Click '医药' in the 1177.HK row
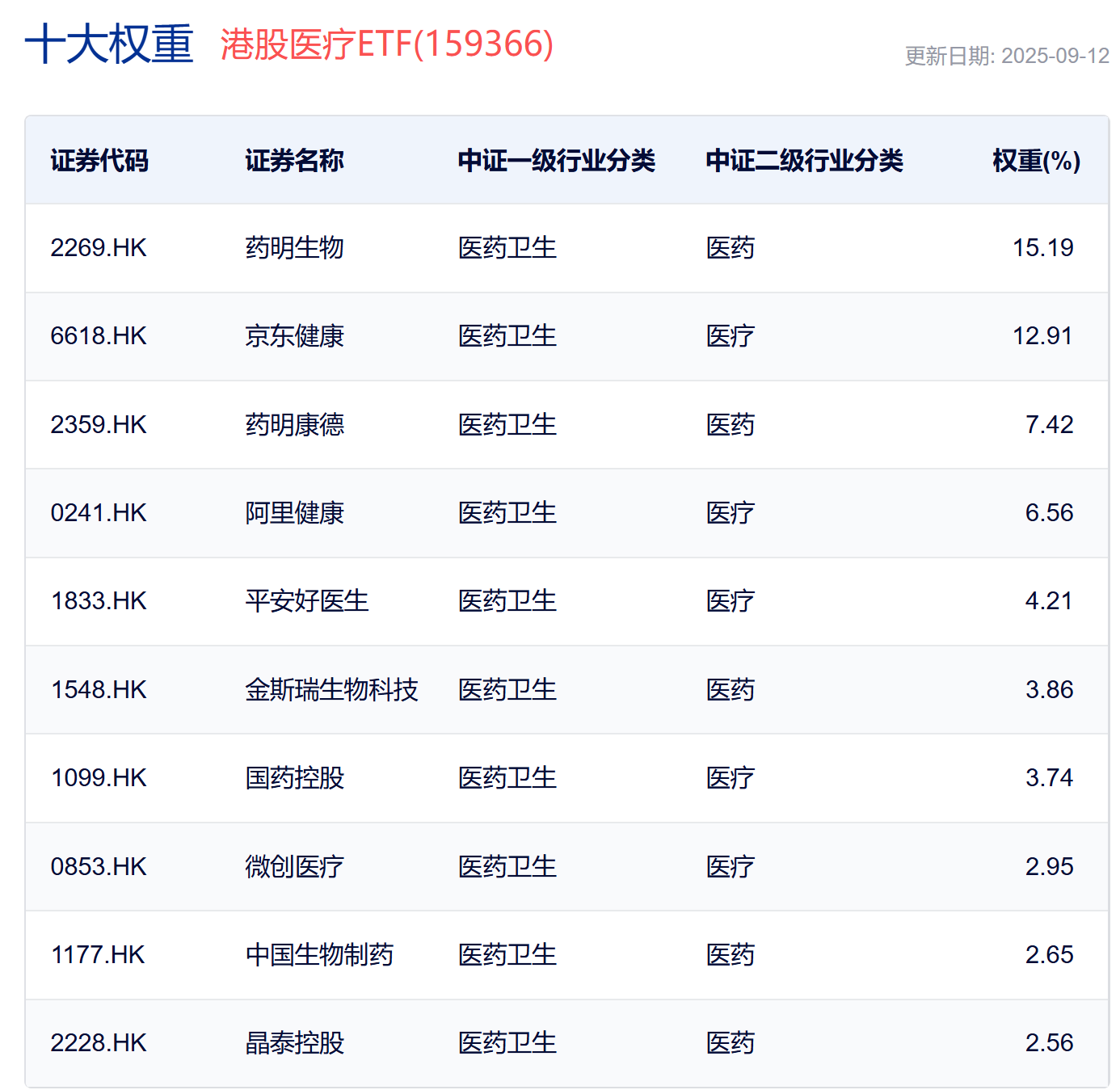The width and height of the screenshot is (1120, 1090). pos(731,955)
